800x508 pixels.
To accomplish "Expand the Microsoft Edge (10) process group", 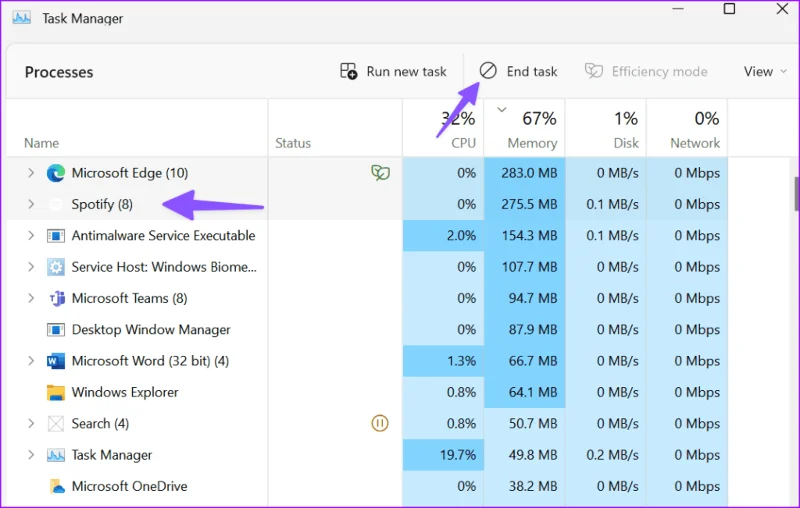I will (31, 173).
